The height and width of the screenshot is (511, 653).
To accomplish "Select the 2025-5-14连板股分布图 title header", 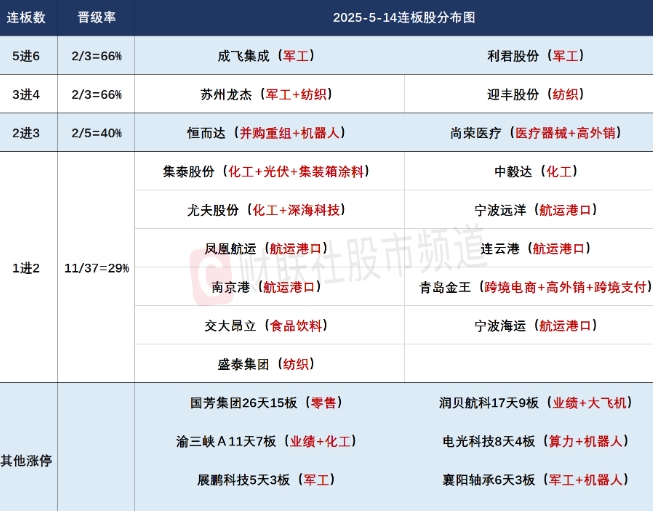I will point(404,17).
